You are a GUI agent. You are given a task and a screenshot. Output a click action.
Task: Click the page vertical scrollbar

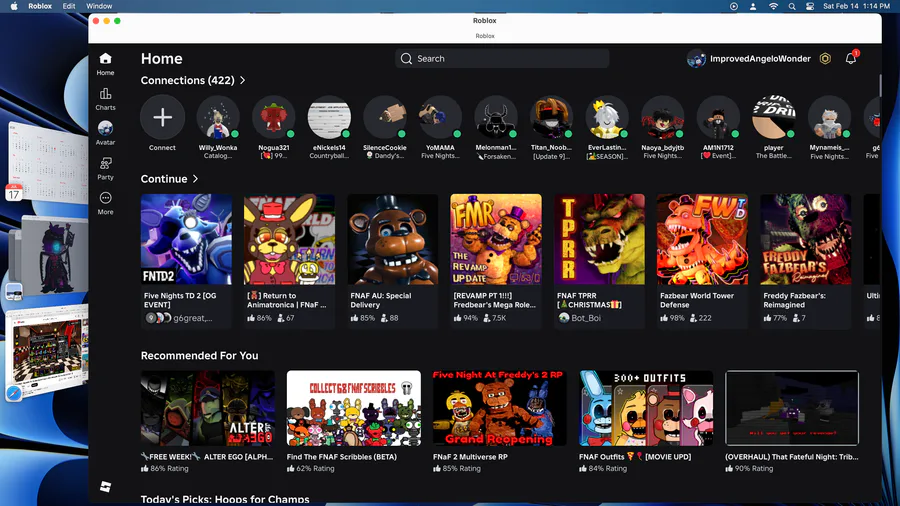(879, 85)
